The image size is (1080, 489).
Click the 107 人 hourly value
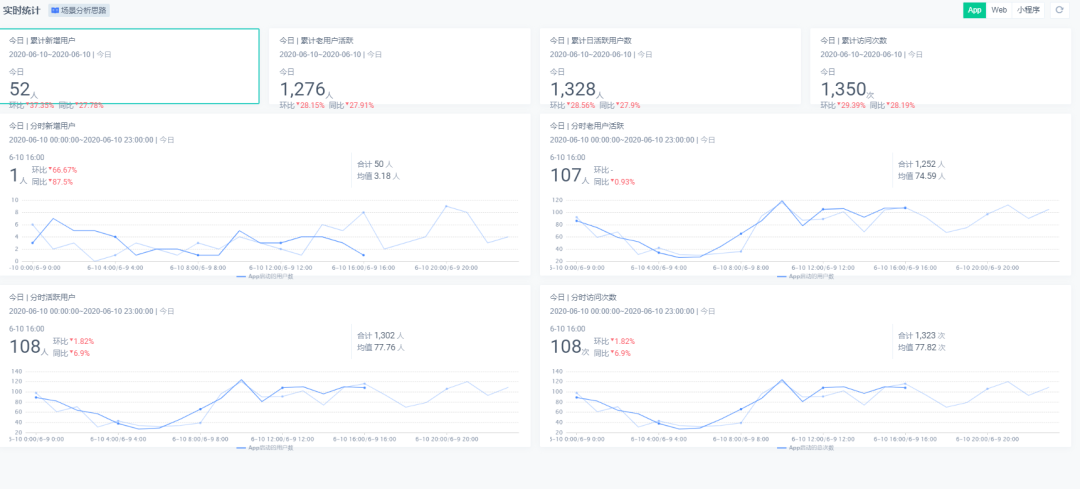(x=570, y=176)
